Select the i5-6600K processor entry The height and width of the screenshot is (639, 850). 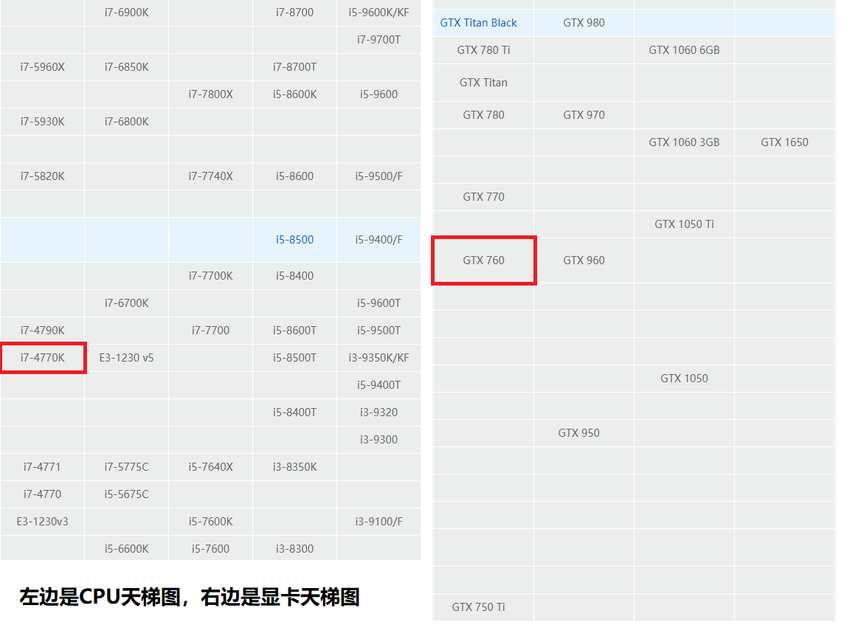126,548
